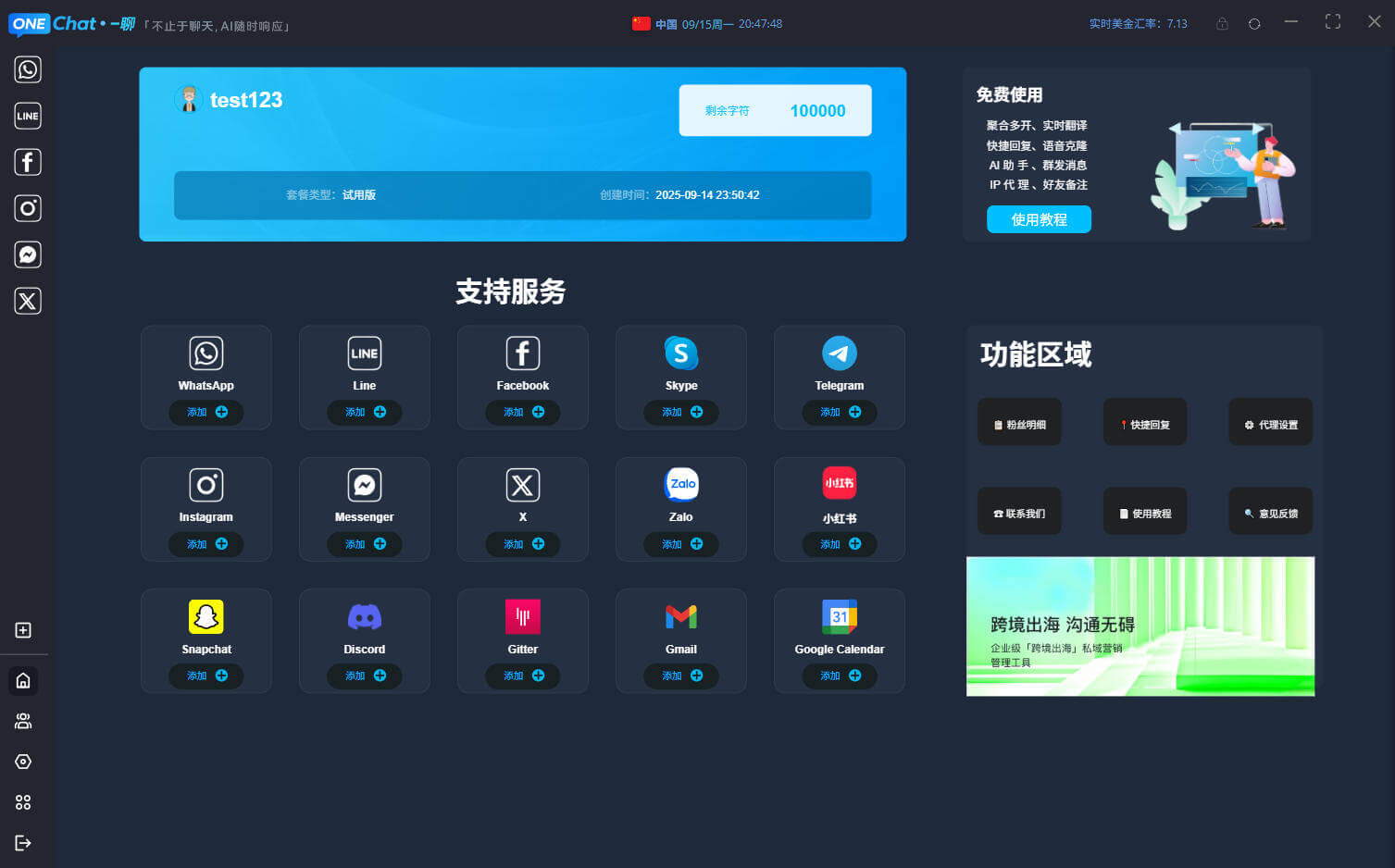
Task: Open settings via the hexagon sidebar icon
Action: coord(22,762)
